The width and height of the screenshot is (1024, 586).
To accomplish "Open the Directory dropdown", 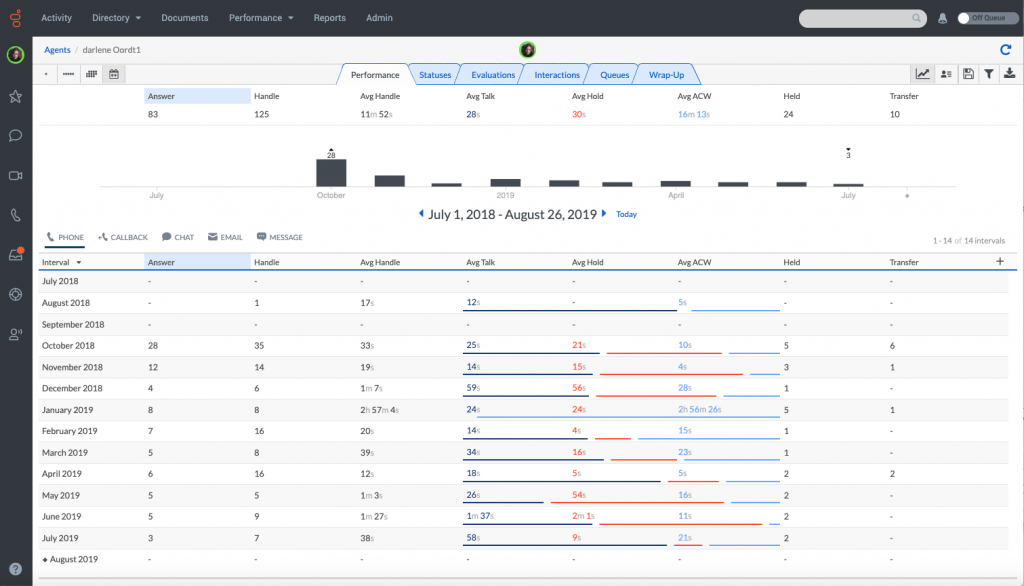I will click(116, 17).
